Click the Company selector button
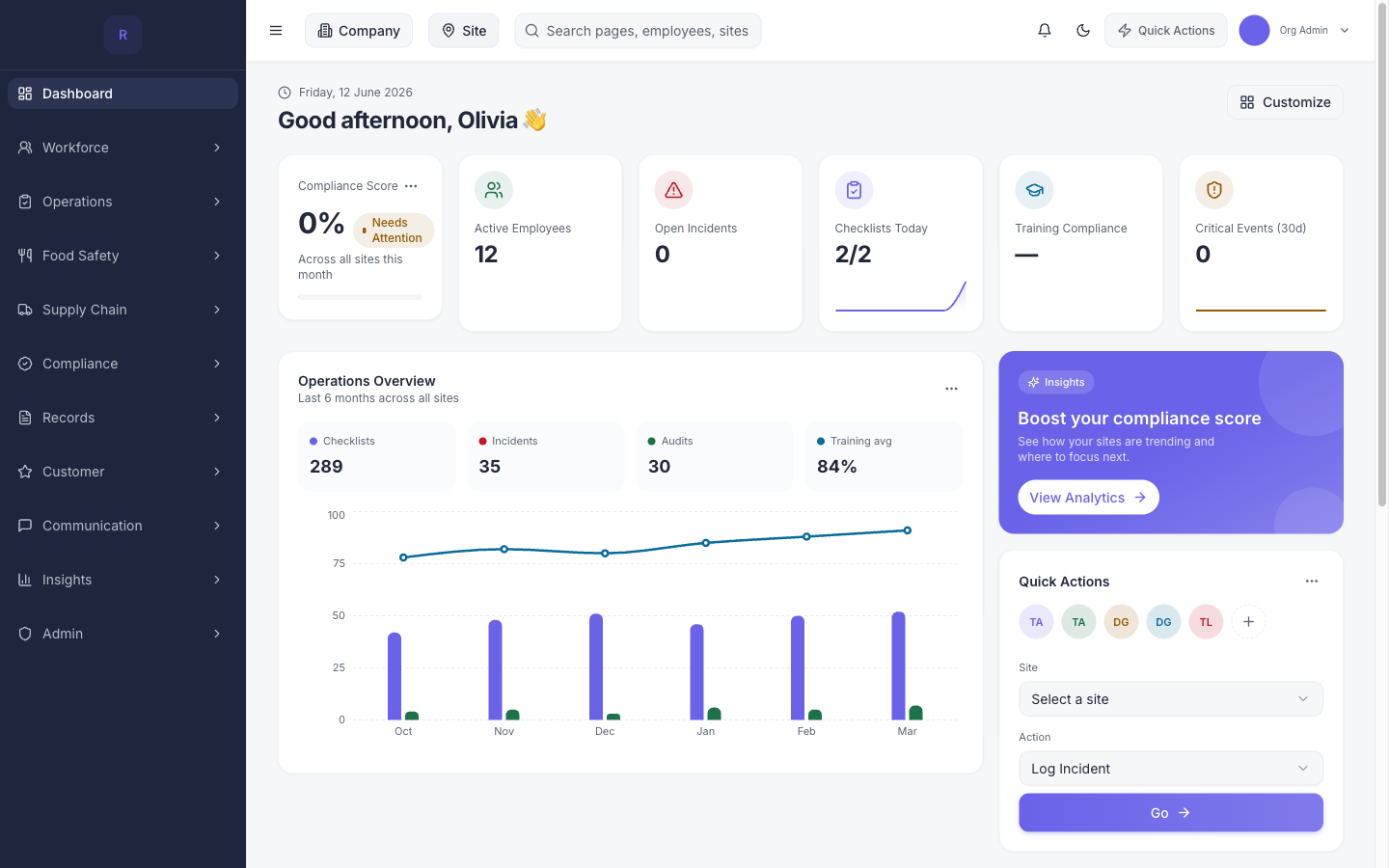Screen dimensions: 1389x868 (359, 31)
